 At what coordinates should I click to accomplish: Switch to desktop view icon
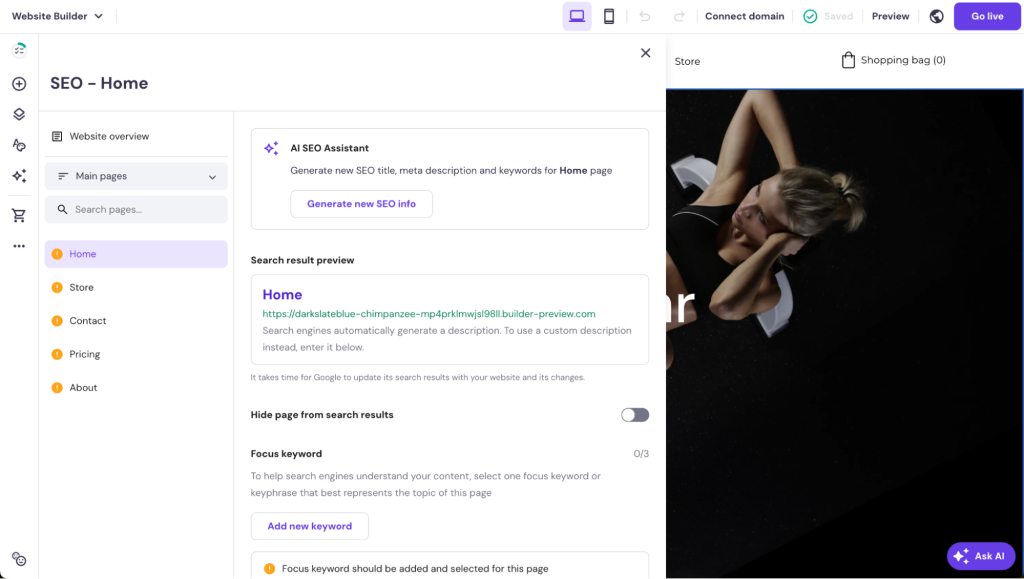[577, 16]
